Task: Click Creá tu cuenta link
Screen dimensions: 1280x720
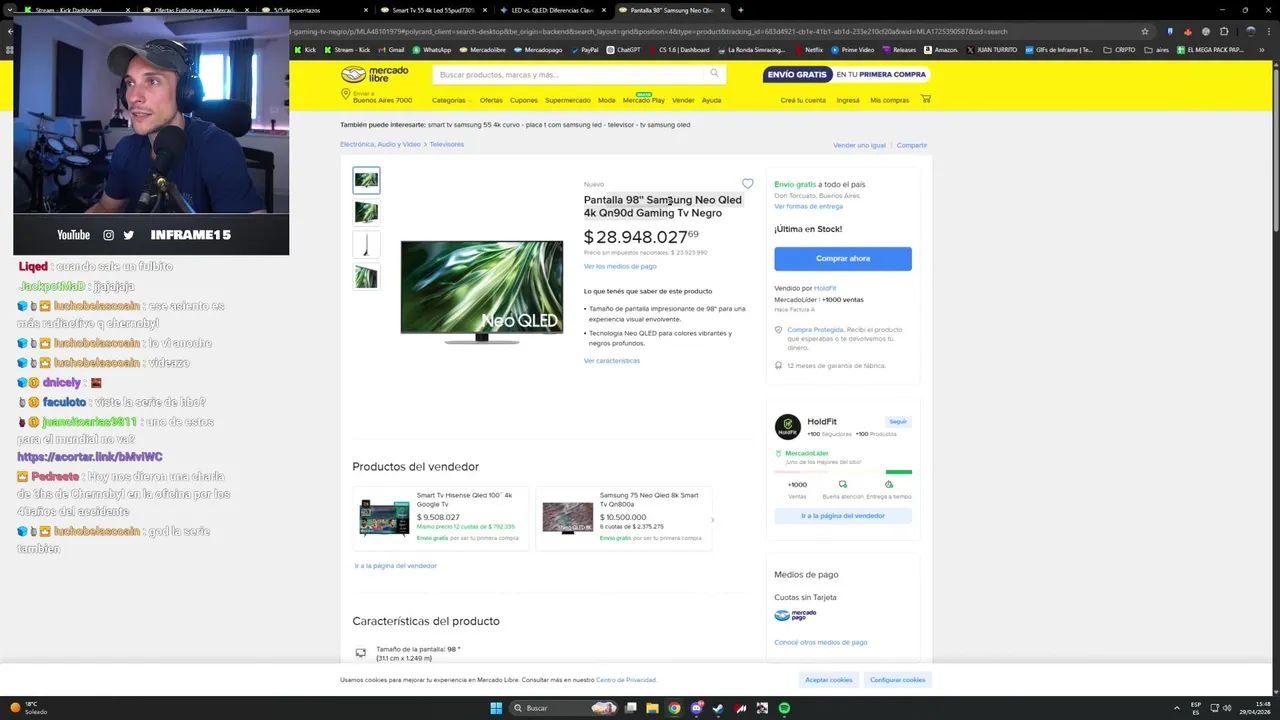Action: tap(803, 100)
